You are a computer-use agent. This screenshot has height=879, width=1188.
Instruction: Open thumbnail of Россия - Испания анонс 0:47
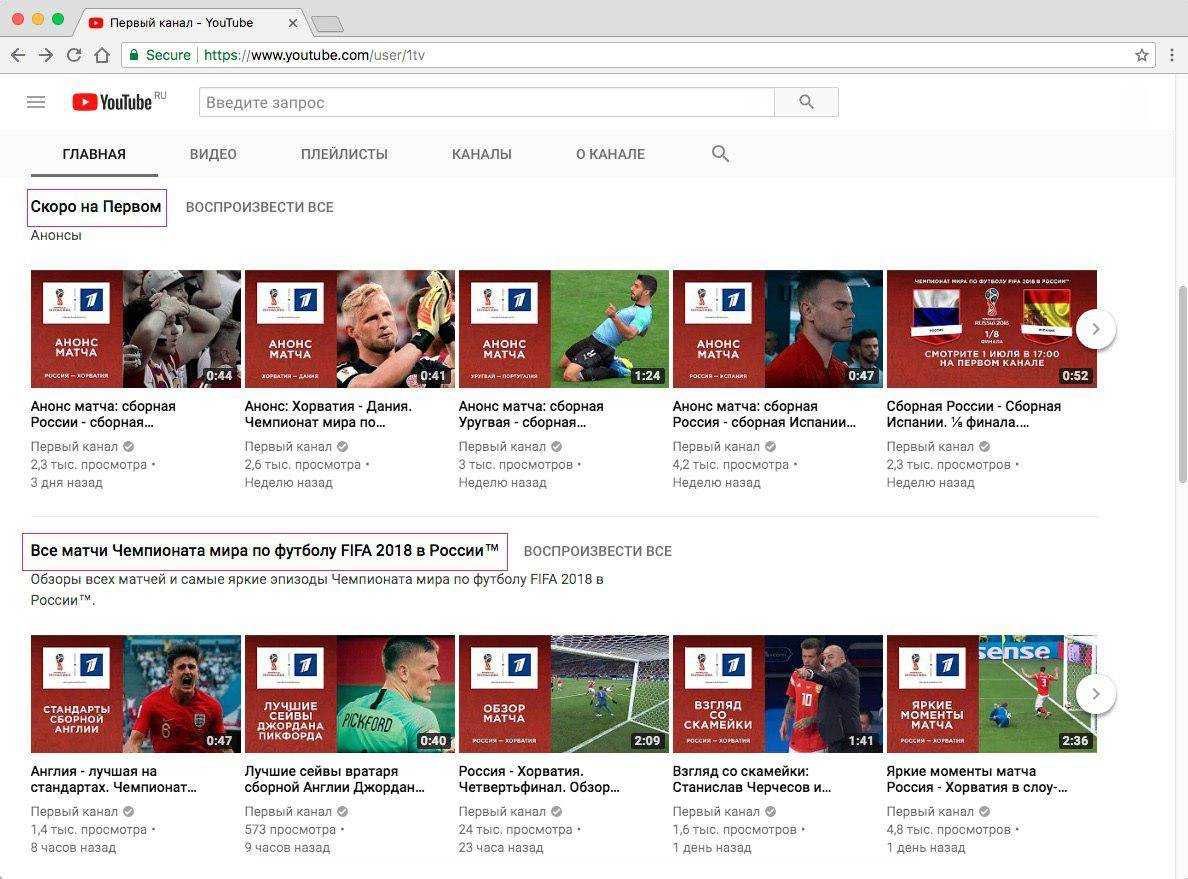coord(777,329)
